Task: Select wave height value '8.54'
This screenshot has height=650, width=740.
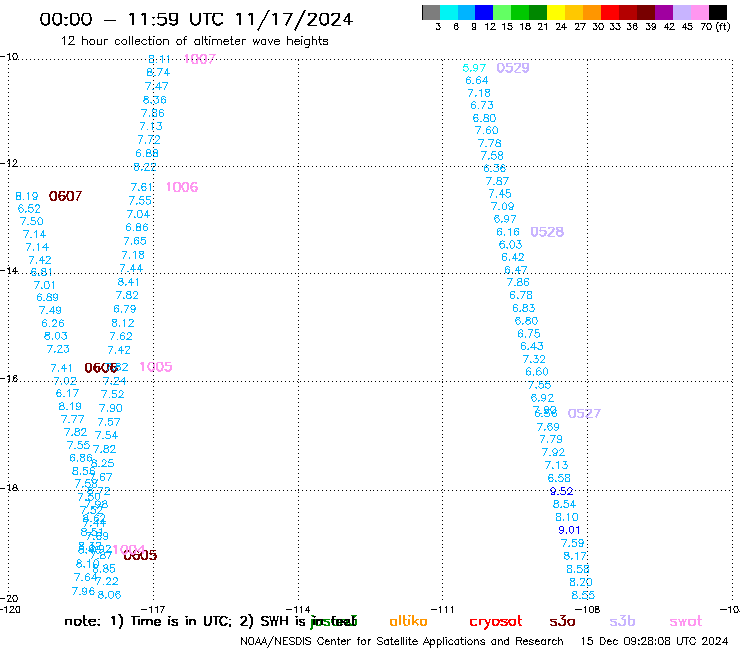Action: pos(564,505)
